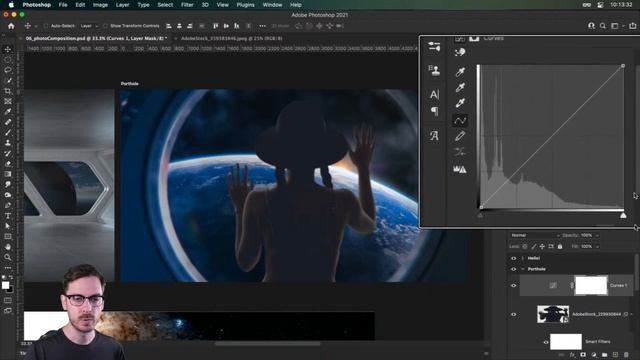Open more align options ellipsis
Screen dimensions: 640x360
coord(262,26)
